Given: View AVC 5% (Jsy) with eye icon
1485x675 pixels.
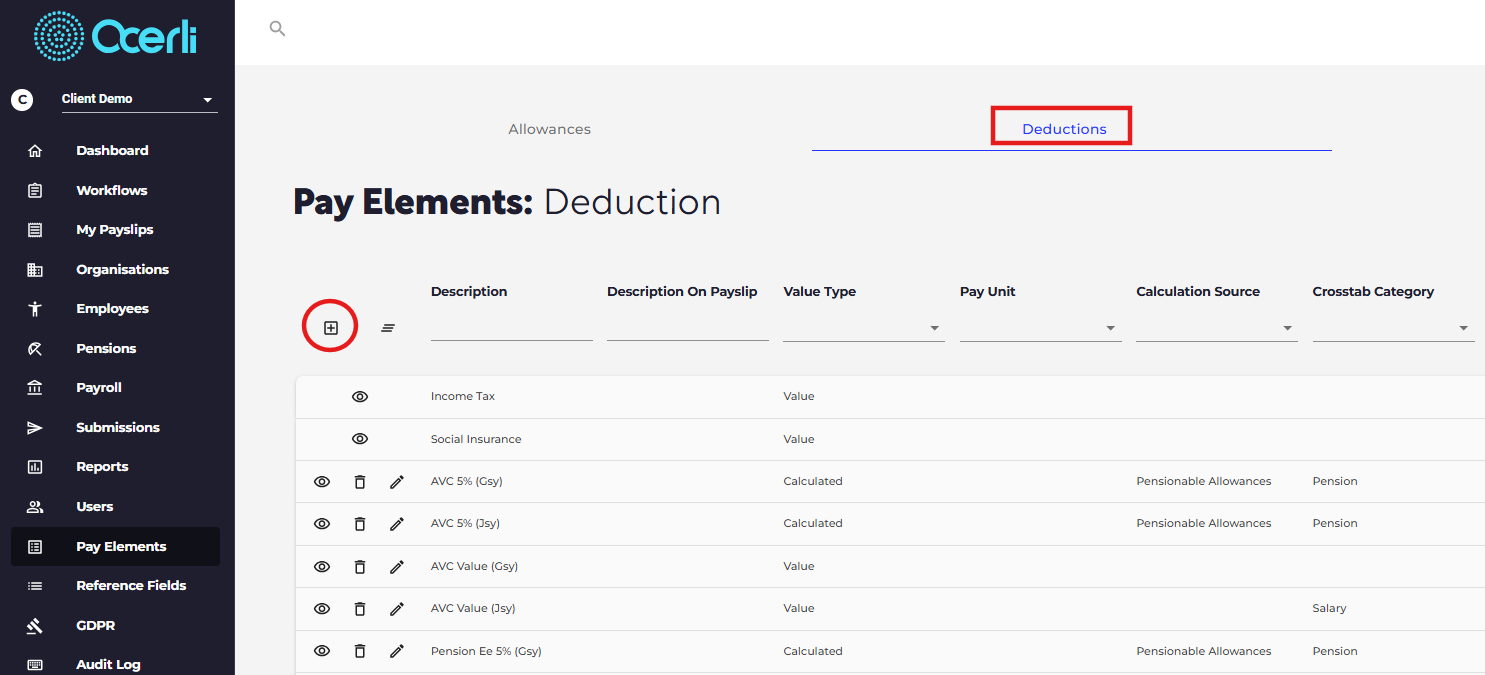Looking at the screenshot, I should [322, 524].
